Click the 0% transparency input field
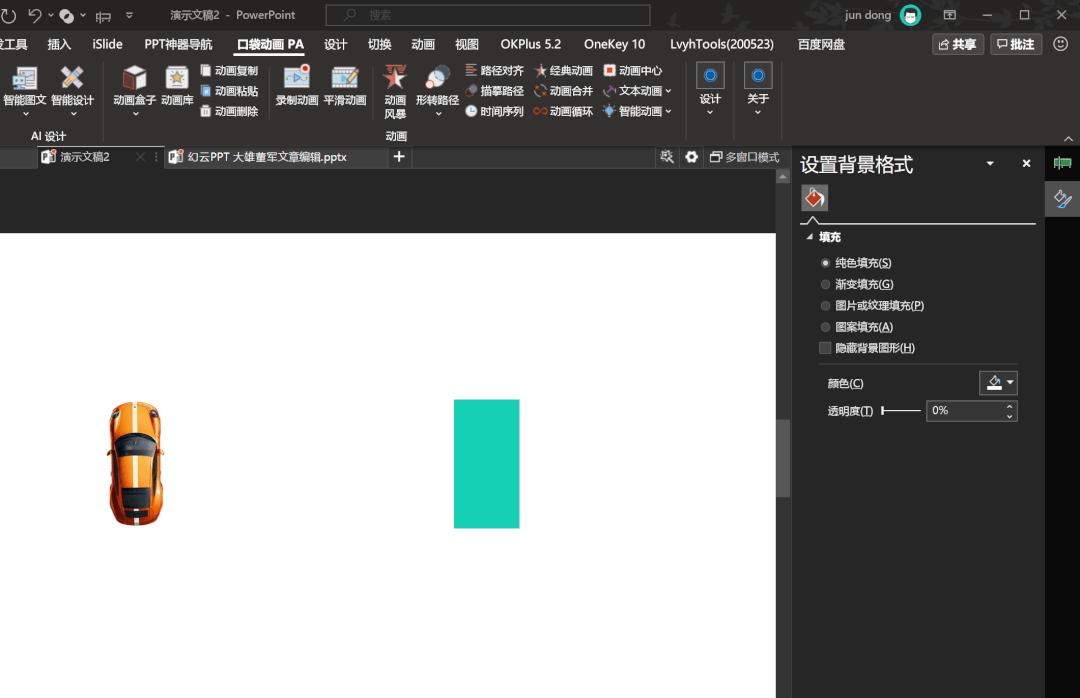1080x698 pixels. [x=965, y=410]
